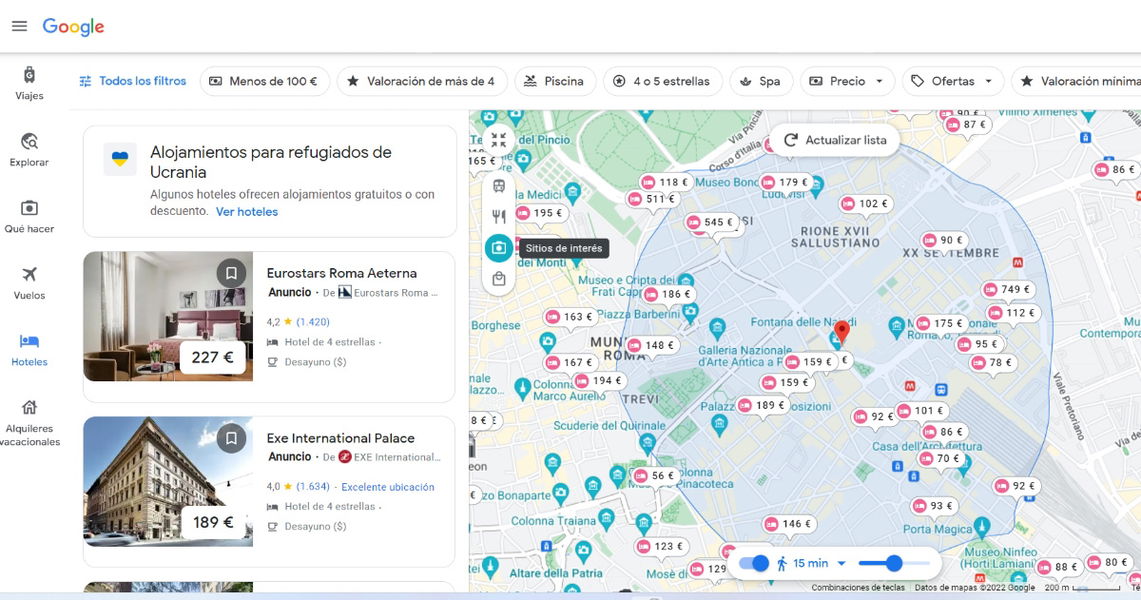This screenshot has width=1141, height=600.
Task: Click the Excelente ubicación label
Action: coord(388,487)
